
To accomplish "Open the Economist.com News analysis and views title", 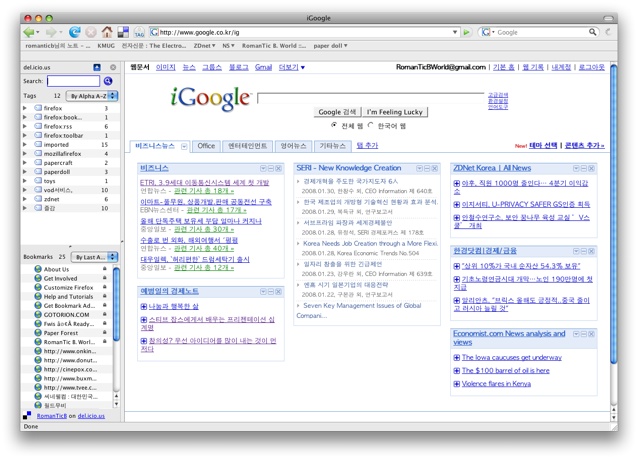I will (509, 338).
